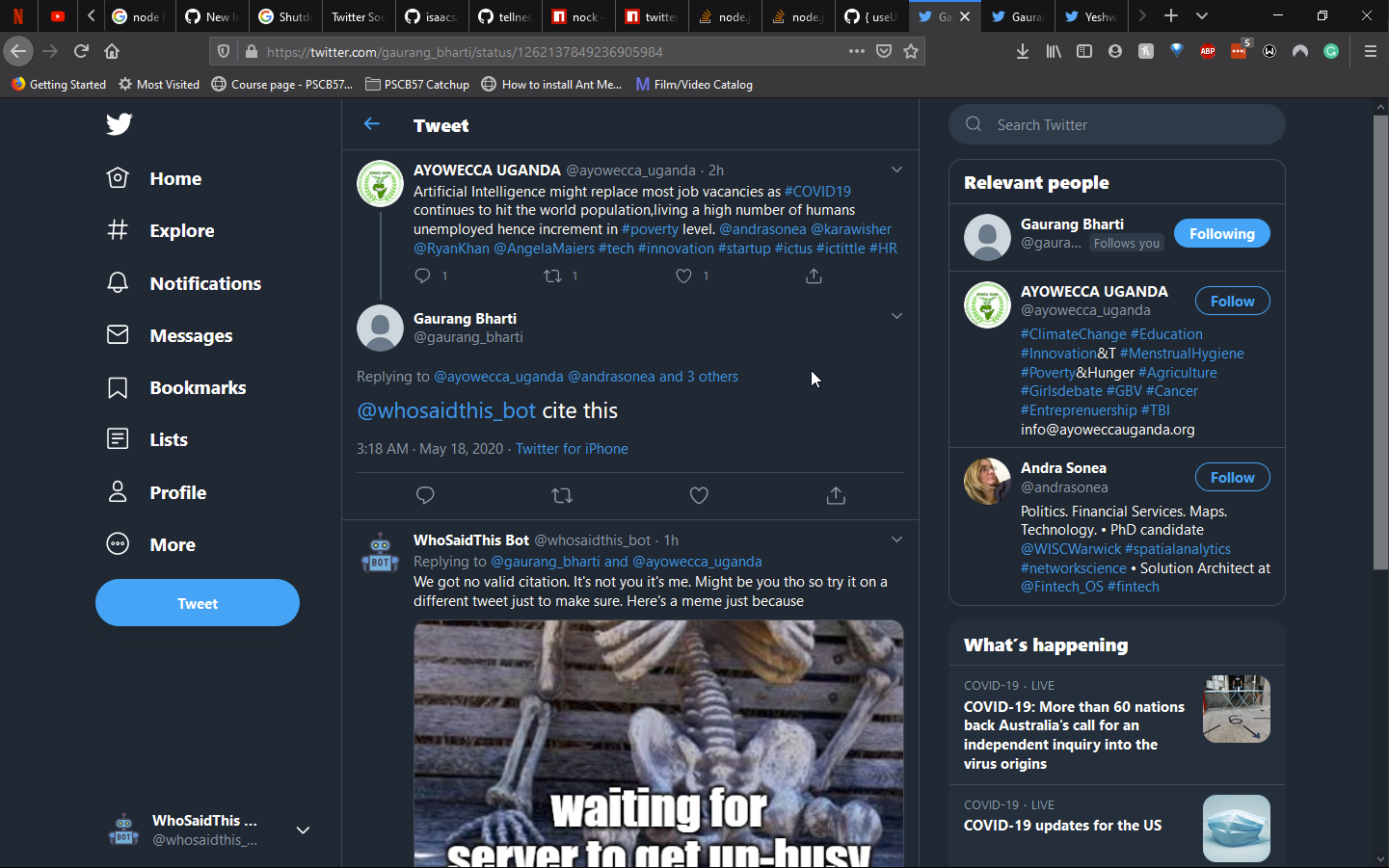Close the current Ga tab

pyautogui.click(x=965, y=16)
